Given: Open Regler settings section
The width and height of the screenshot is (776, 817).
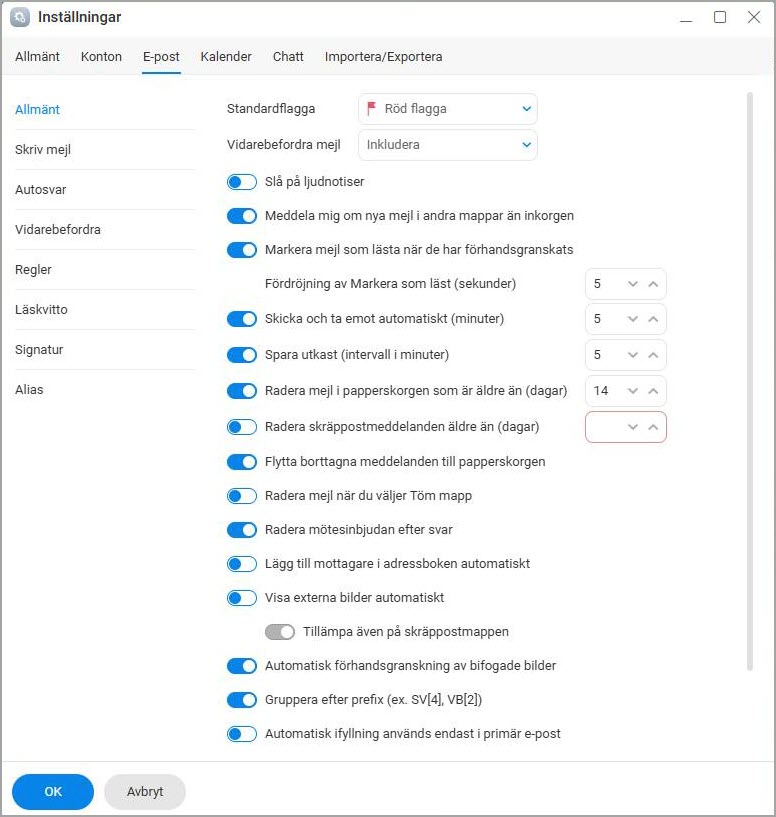Looking at the screenshot, I should click(x=33, y=270).
